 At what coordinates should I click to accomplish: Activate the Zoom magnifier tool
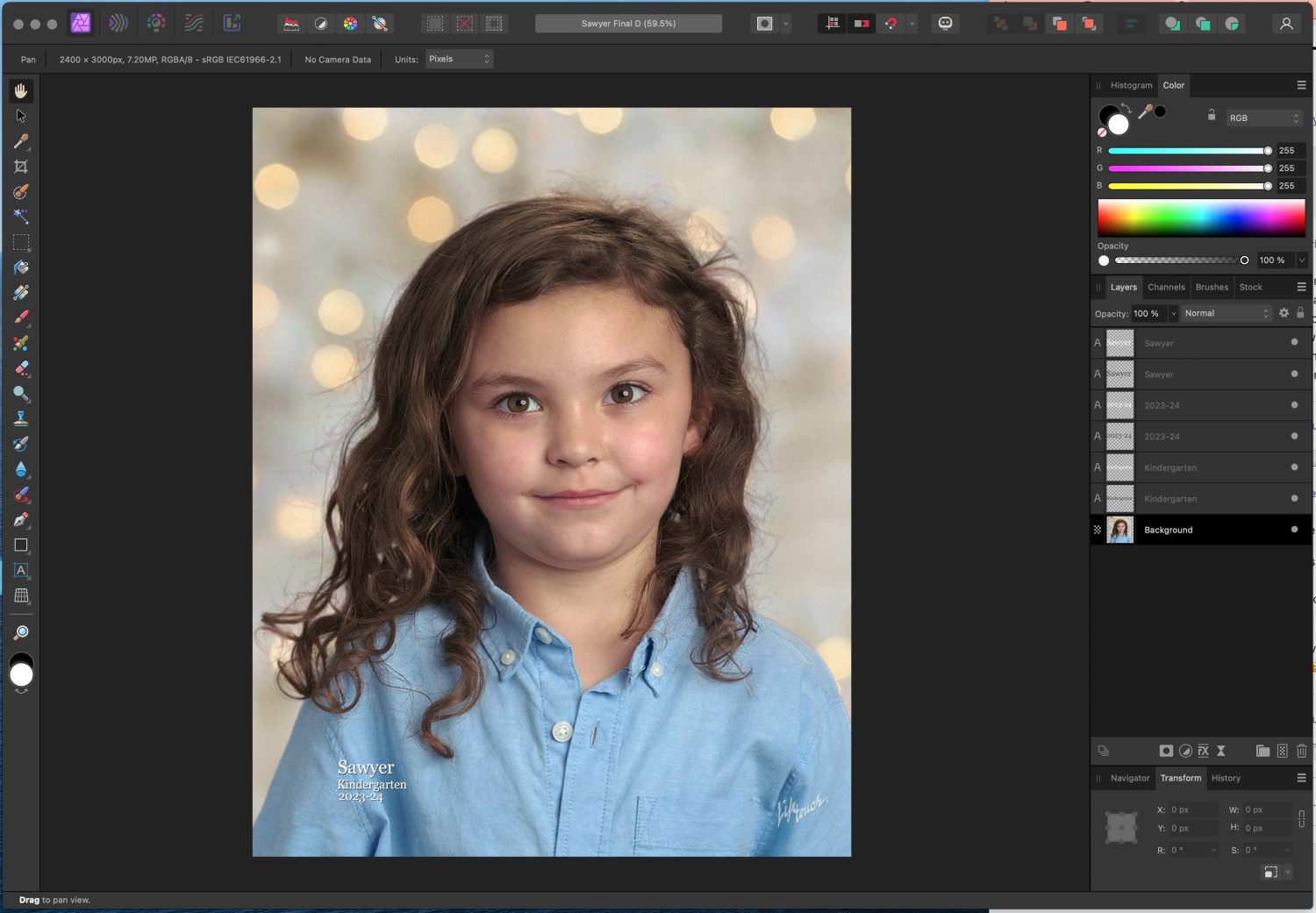[21, 632]
